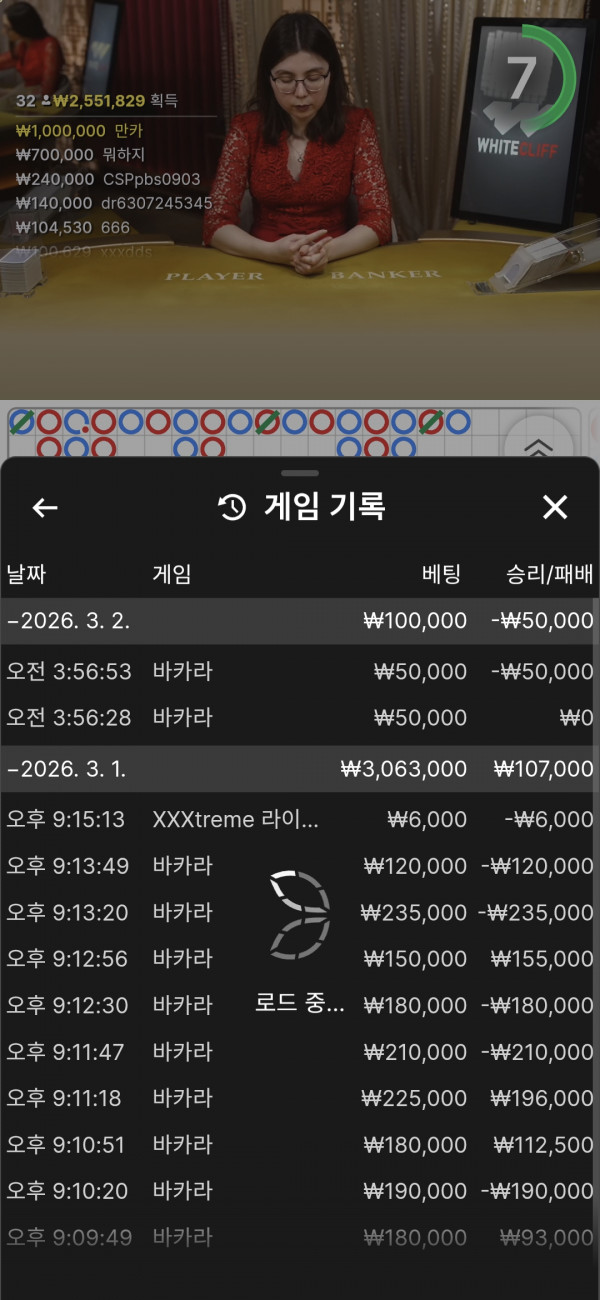Click the 베팅 column header
The image size is (600, 1300).
(x=441, y=574)
